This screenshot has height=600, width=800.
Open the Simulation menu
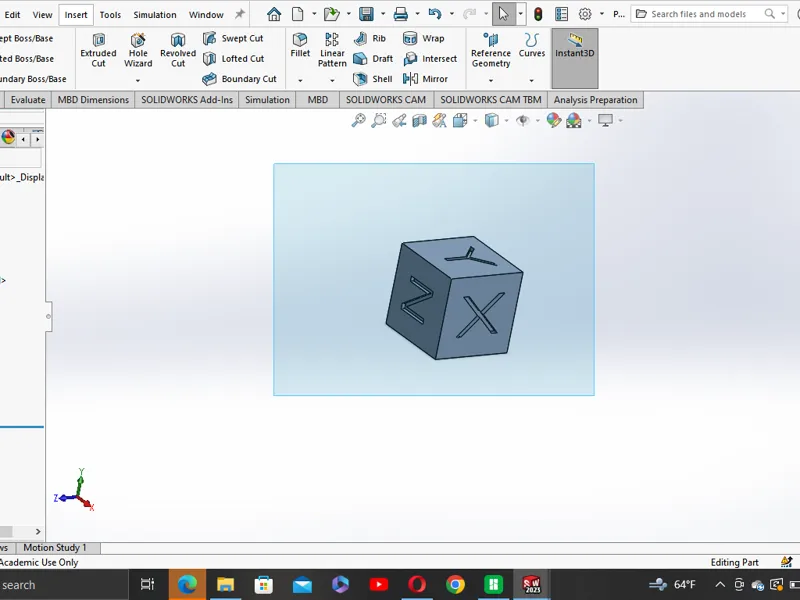[x=155, y=15]
